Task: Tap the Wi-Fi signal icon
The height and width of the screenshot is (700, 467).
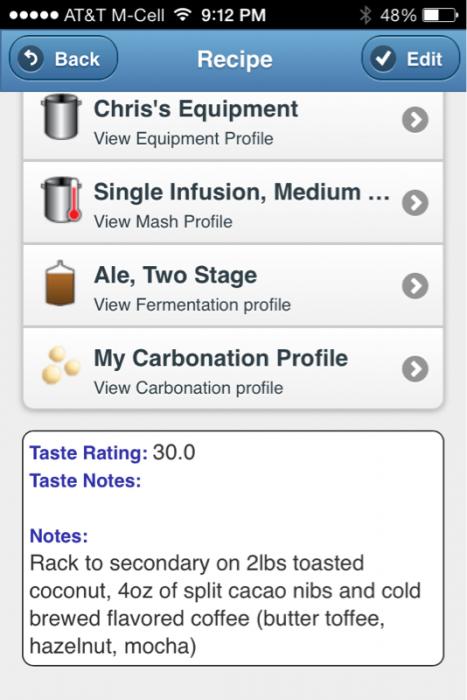Action: [x=181, y=15]
